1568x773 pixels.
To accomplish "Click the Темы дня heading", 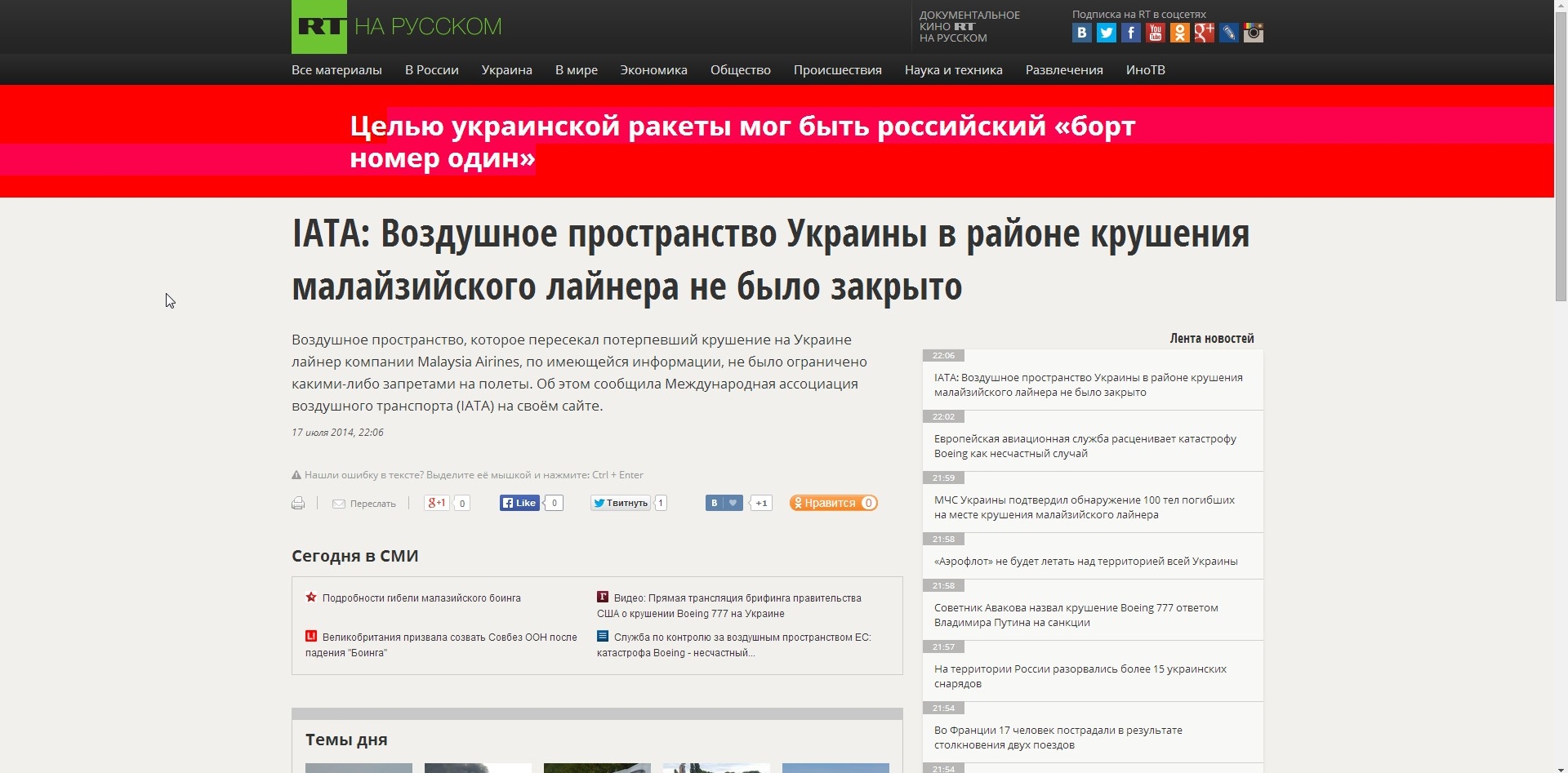I will click(346, 740).
